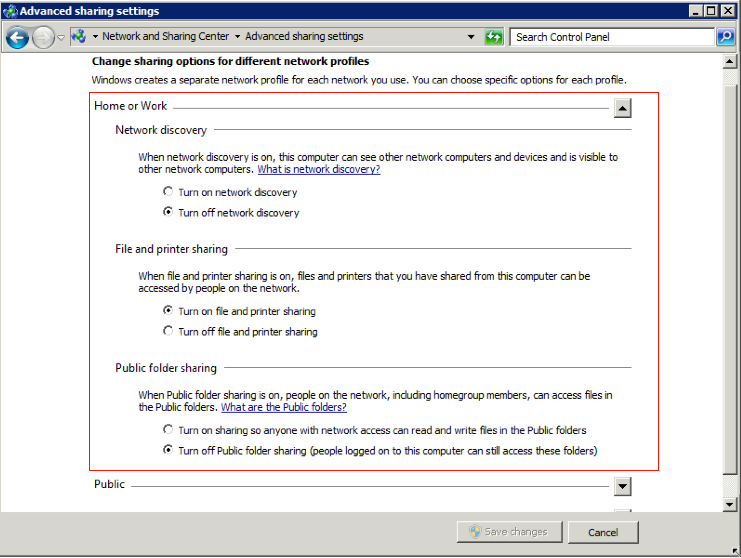
Task: Open the What are the Public folders? link
Action: (284, 407)
